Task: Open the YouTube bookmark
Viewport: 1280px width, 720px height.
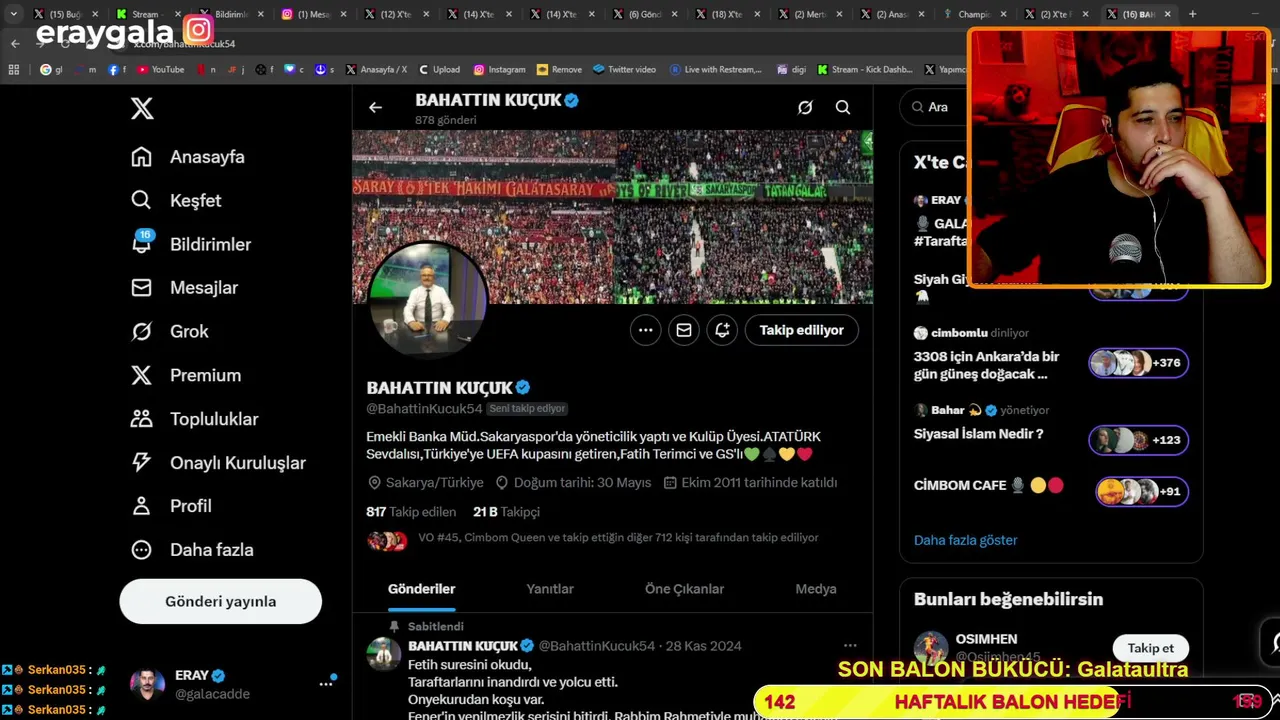Action: coord(161,69)
